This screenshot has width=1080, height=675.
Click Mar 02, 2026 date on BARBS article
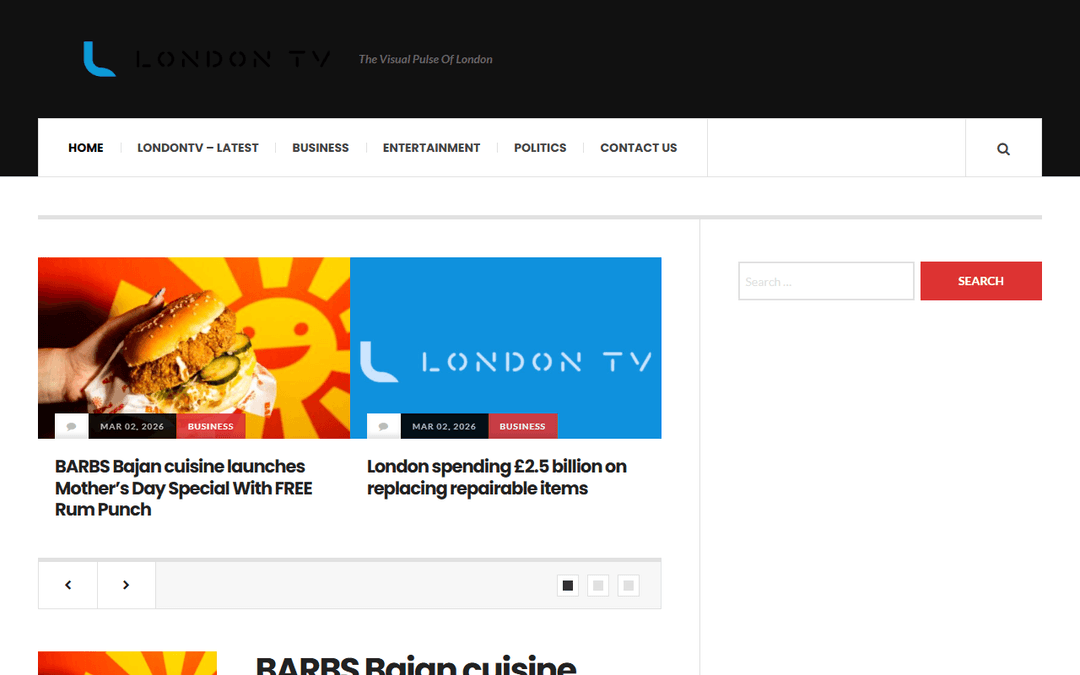click(132, 426)
